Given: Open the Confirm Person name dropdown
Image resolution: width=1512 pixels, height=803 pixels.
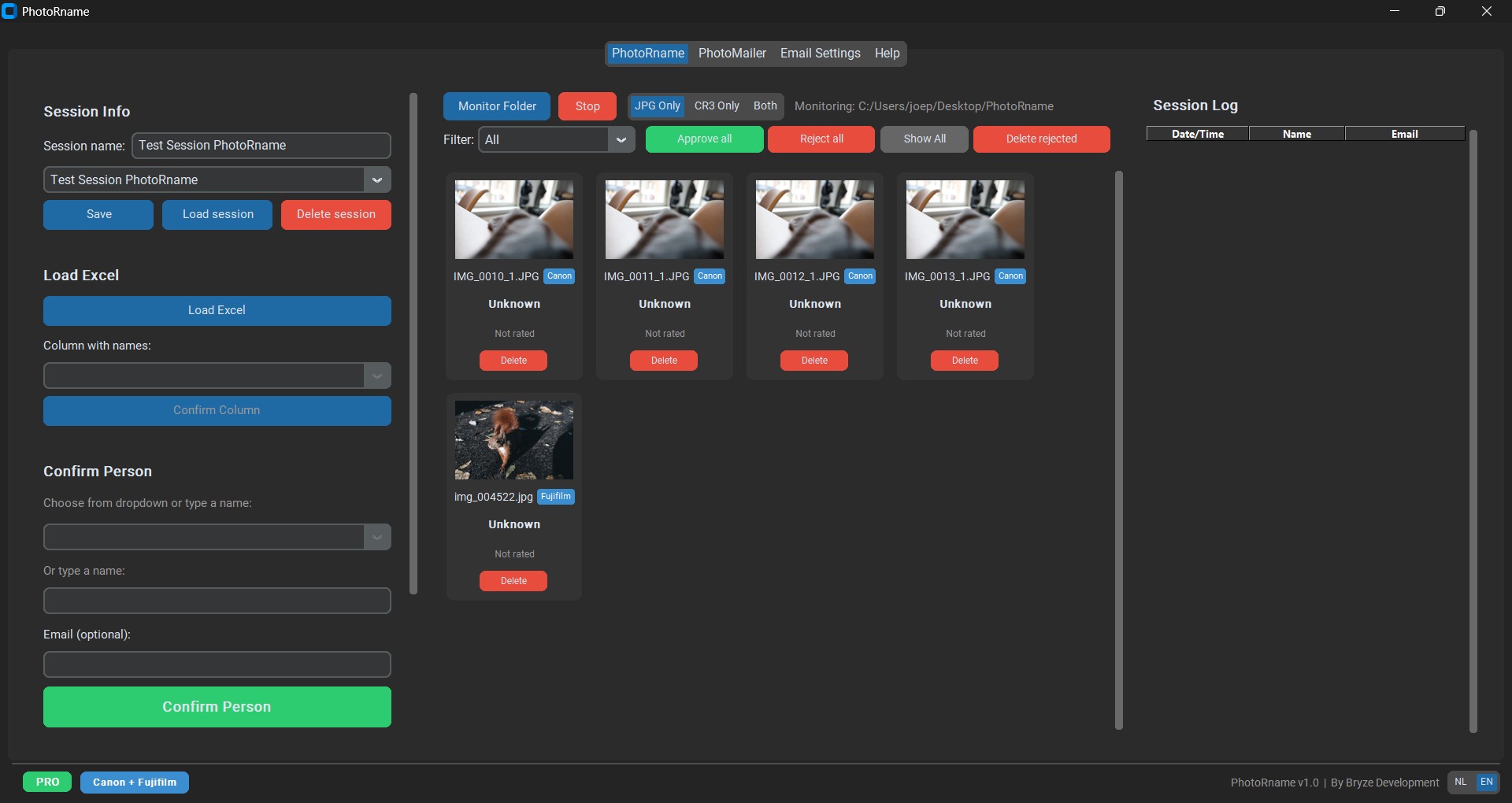Looking at the screenshot, I should [x=377, y=537].
